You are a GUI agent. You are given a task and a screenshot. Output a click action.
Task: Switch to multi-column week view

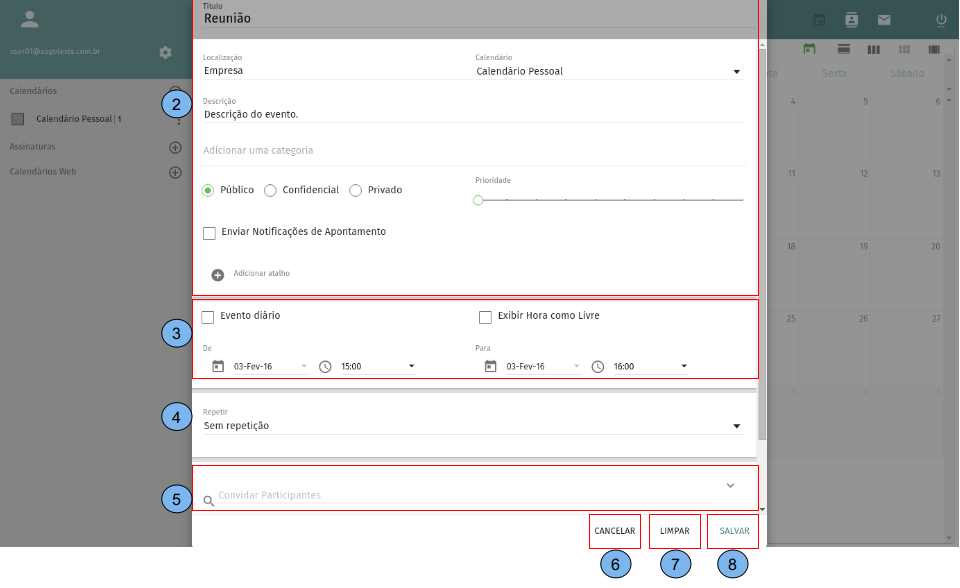click(873, 49)
